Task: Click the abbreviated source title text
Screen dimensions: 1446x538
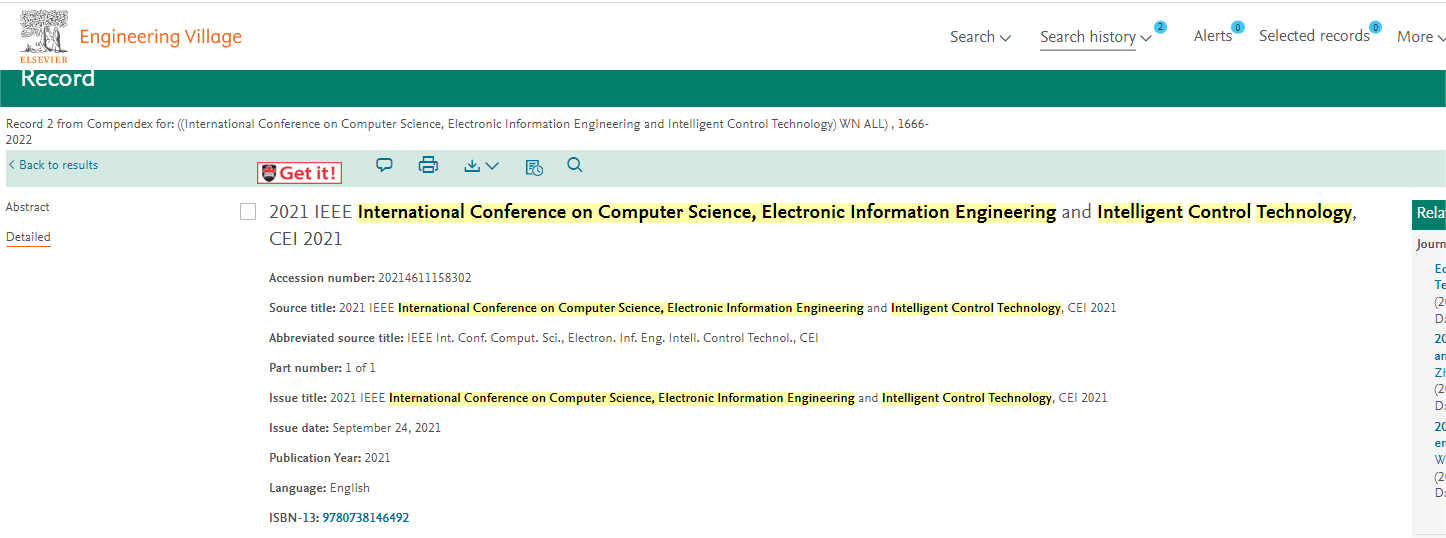Action: pos(613,338)
